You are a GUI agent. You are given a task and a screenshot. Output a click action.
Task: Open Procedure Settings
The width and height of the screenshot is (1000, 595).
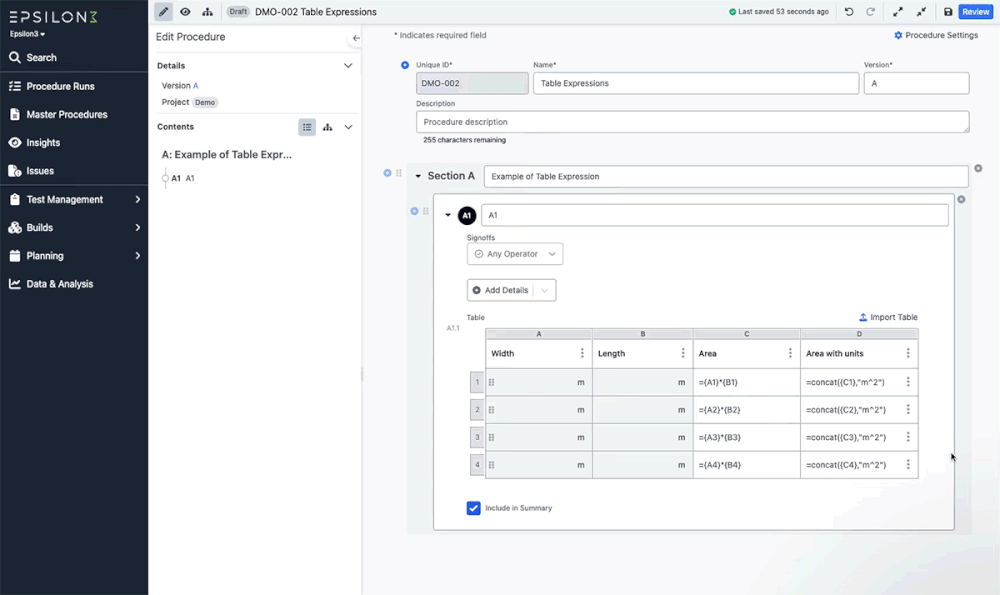(936, 34)
